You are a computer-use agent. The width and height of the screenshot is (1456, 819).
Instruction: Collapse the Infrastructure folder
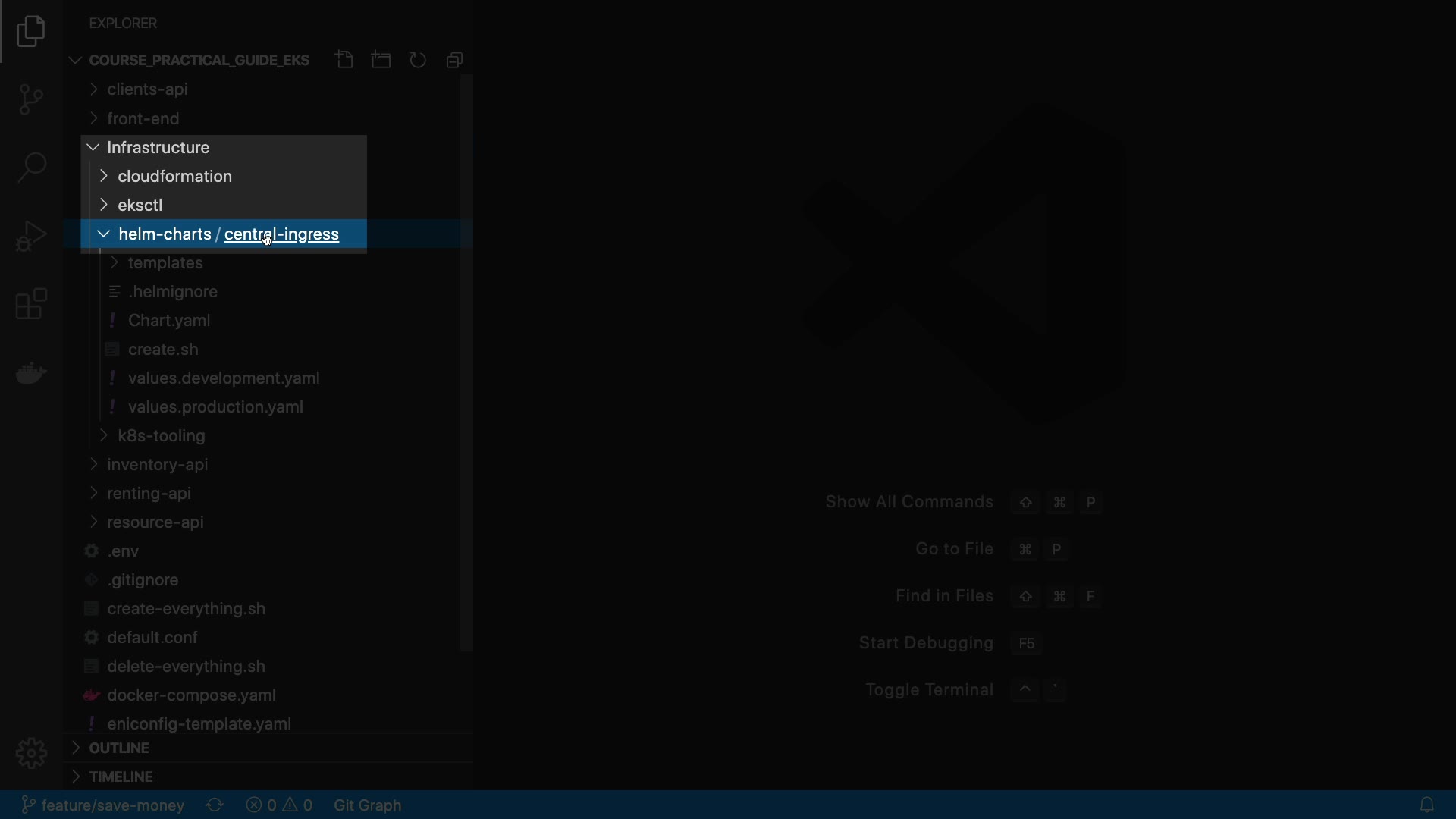point(158,147)
